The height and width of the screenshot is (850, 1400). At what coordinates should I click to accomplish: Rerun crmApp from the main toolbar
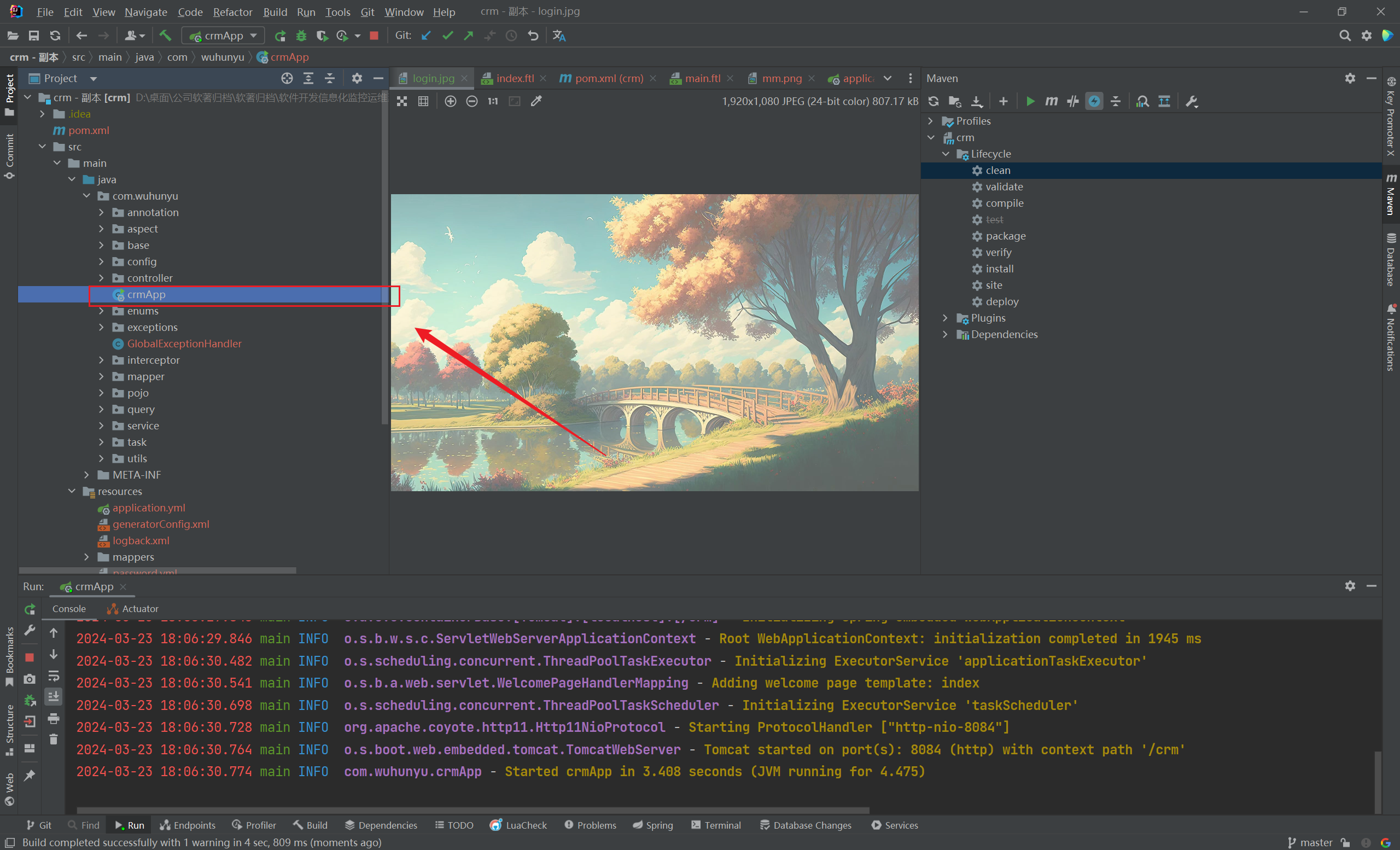pyautogui.click(x=280, y=36)
